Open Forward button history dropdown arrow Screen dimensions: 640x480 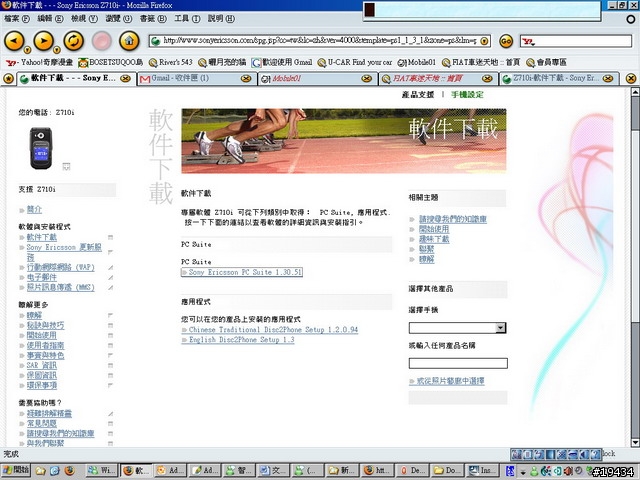(x=56, y=50)
